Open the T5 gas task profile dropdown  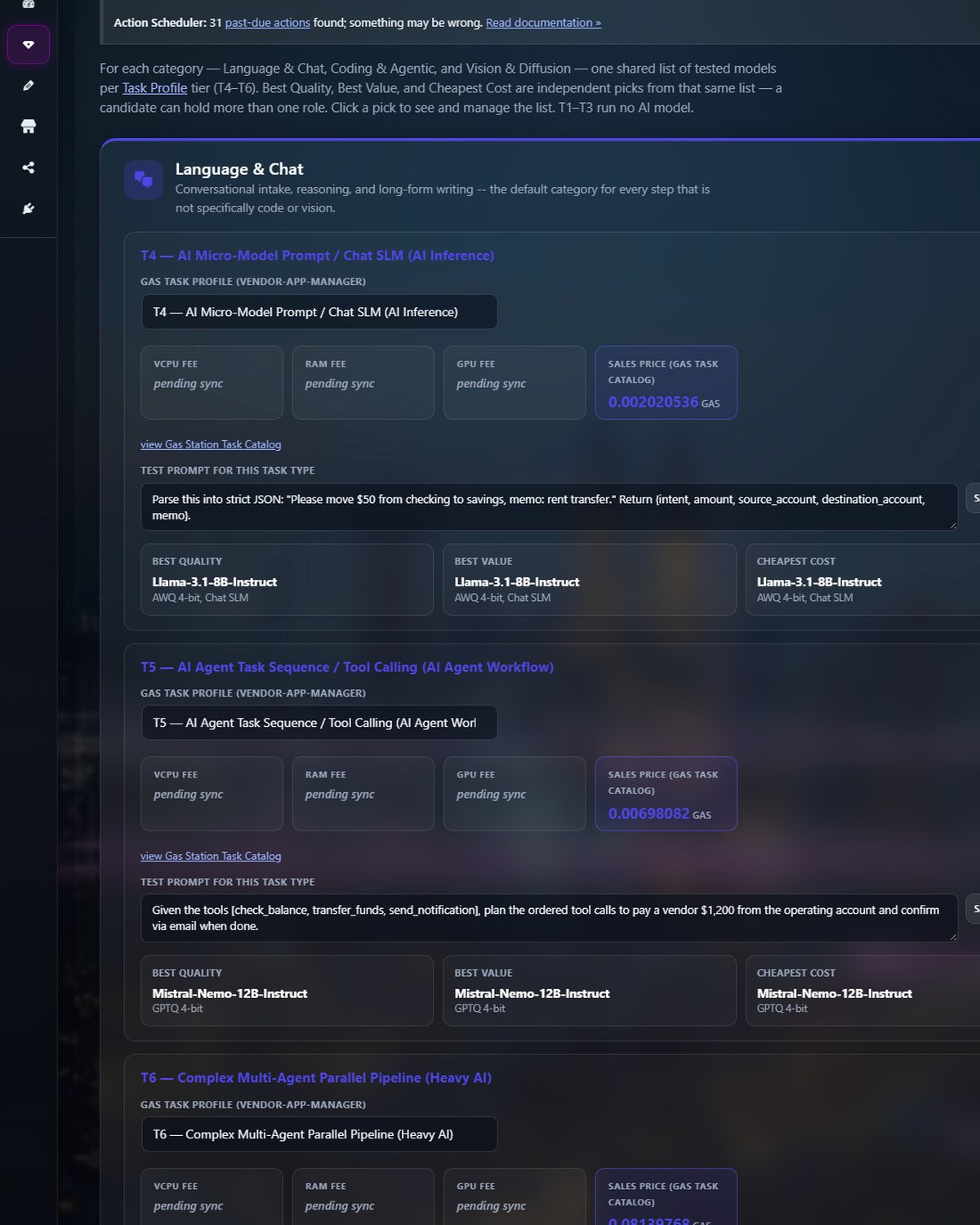[x=319, y=723]
